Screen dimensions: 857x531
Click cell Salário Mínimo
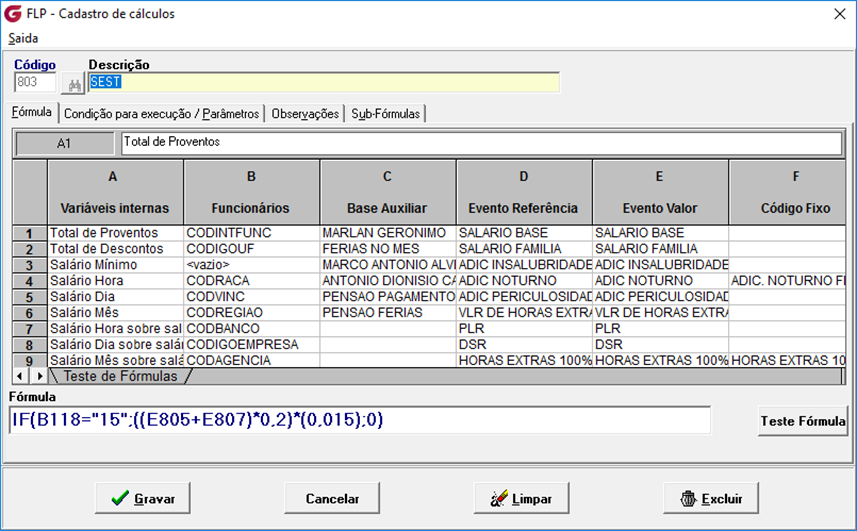coord(115,264)
